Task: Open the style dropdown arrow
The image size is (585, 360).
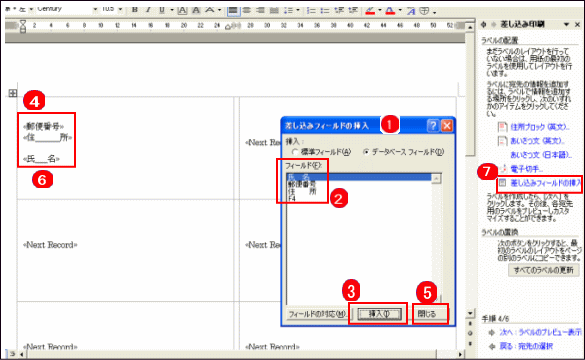Action: click(x=31, y=9)
